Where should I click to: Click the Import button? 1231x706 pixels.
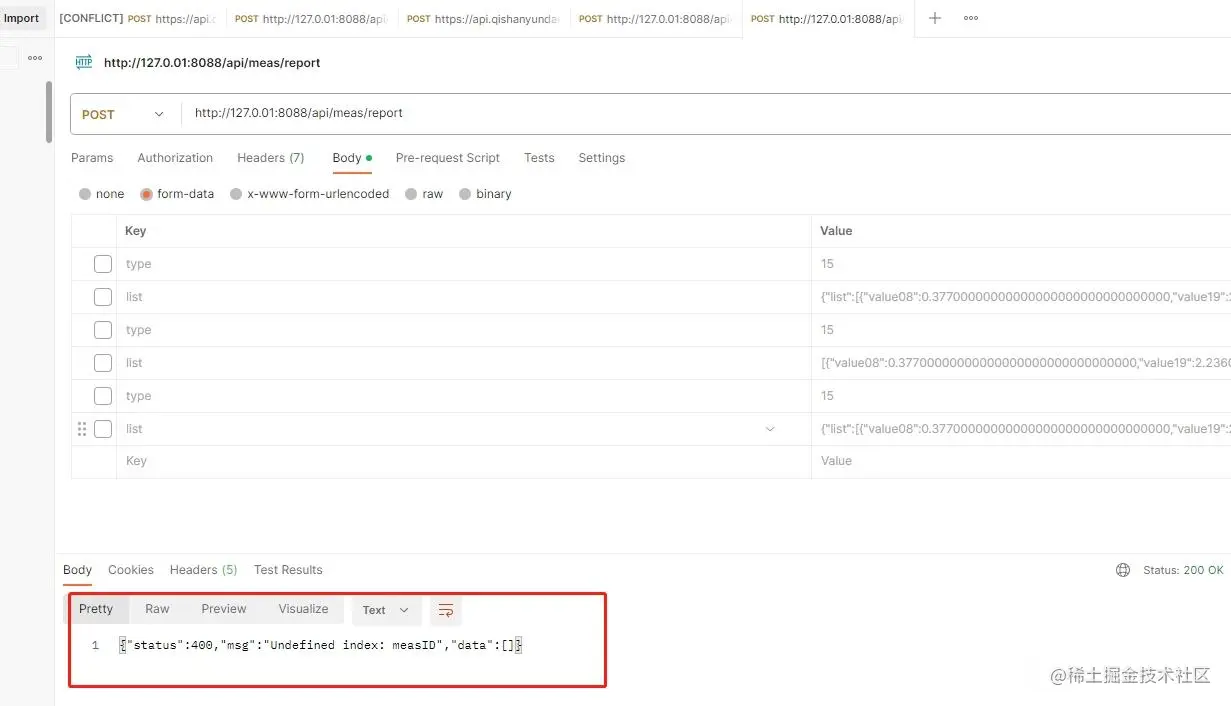[22, 18]
